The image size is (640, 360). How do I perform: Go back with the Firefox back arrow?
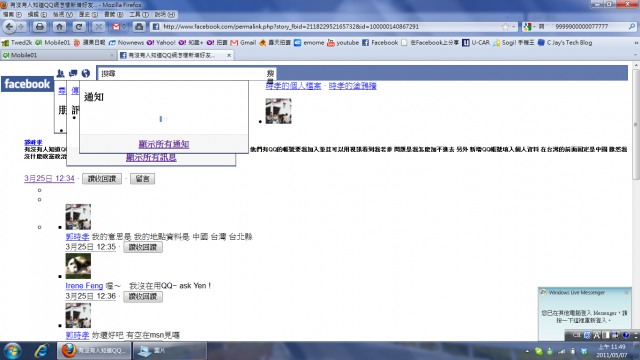click(x=9, y=27)
